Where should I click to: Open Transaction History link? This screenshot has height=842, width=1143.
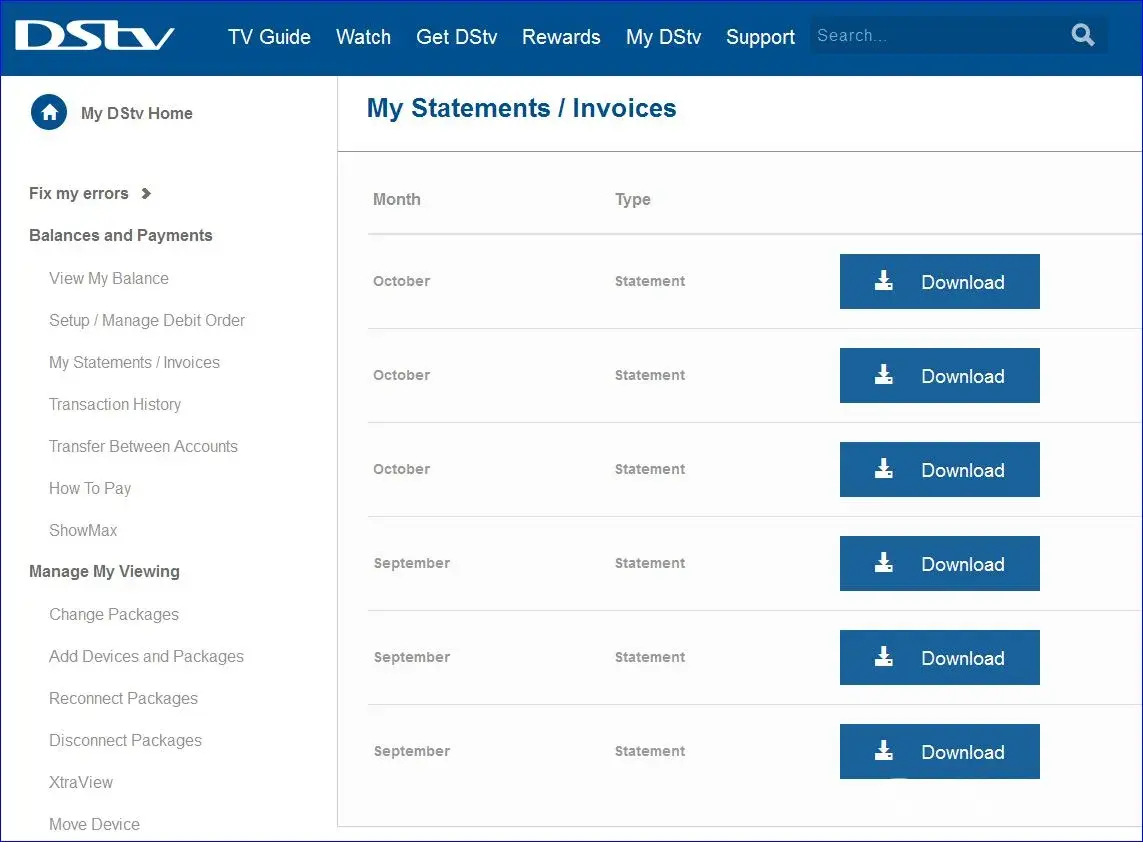tap(115, 404)
